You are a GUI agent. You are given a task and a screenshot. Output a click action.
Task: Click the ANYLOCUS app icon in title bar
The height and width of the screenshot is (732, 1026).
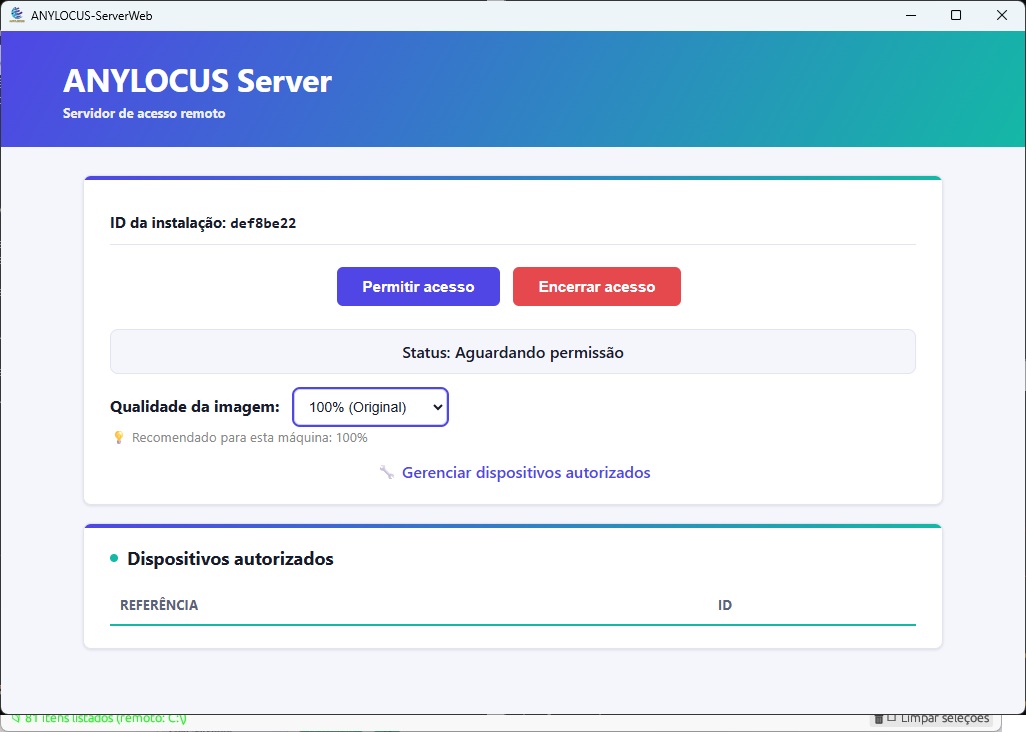click(16, 15)
